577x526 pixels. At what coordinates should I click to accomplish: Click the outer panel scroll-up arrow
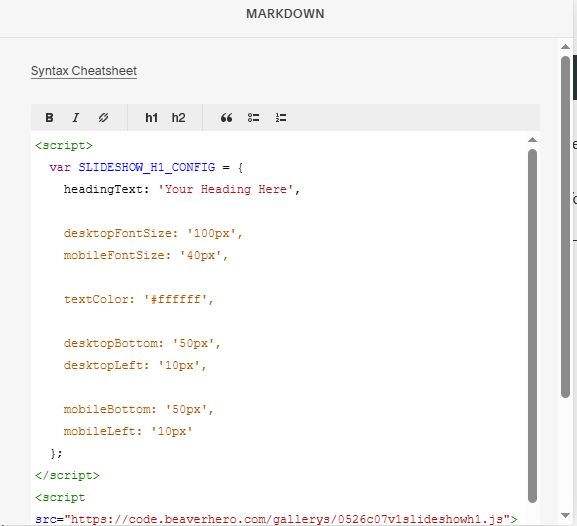pos(565,47)
